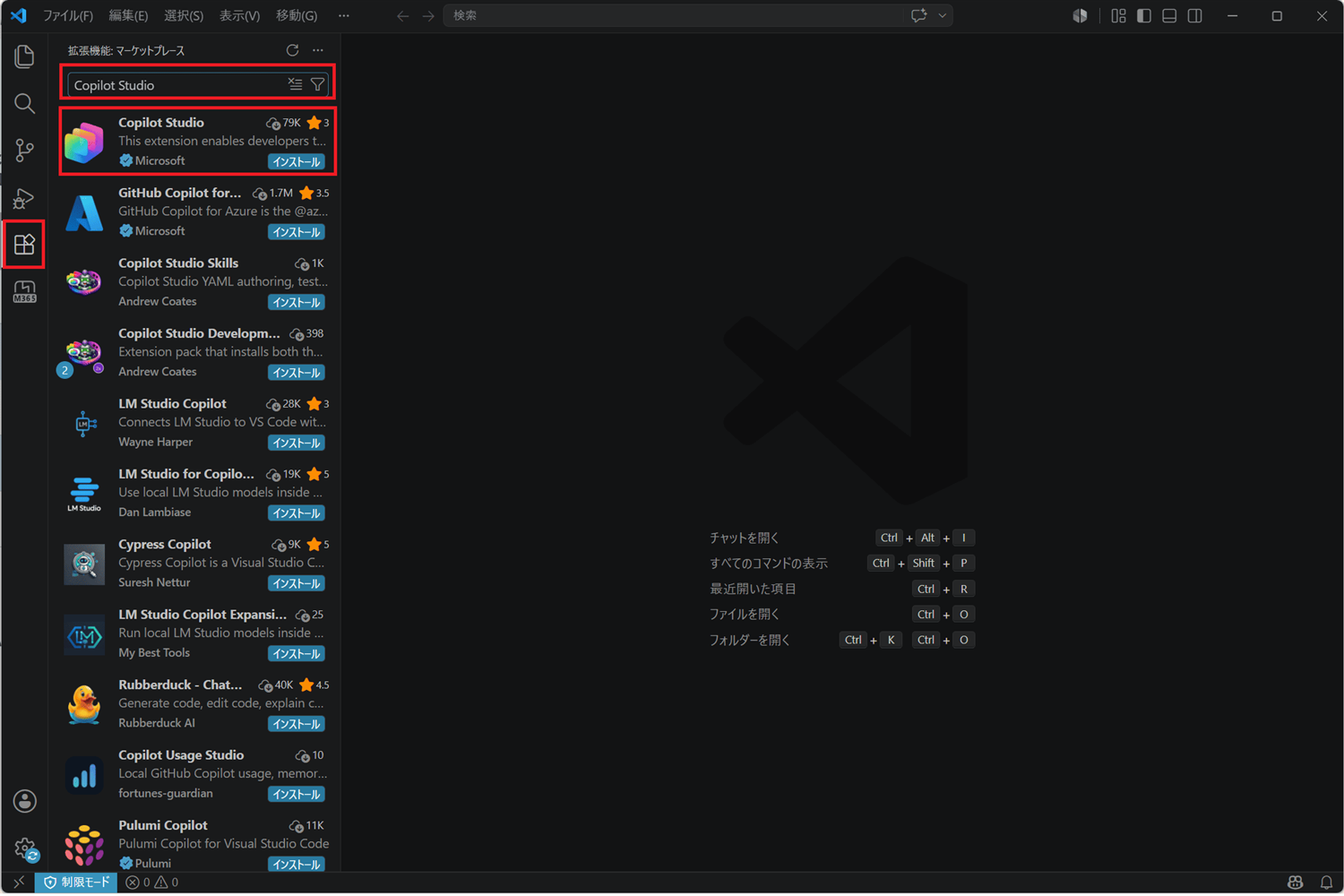Open the Source Control view

[24, 151]
